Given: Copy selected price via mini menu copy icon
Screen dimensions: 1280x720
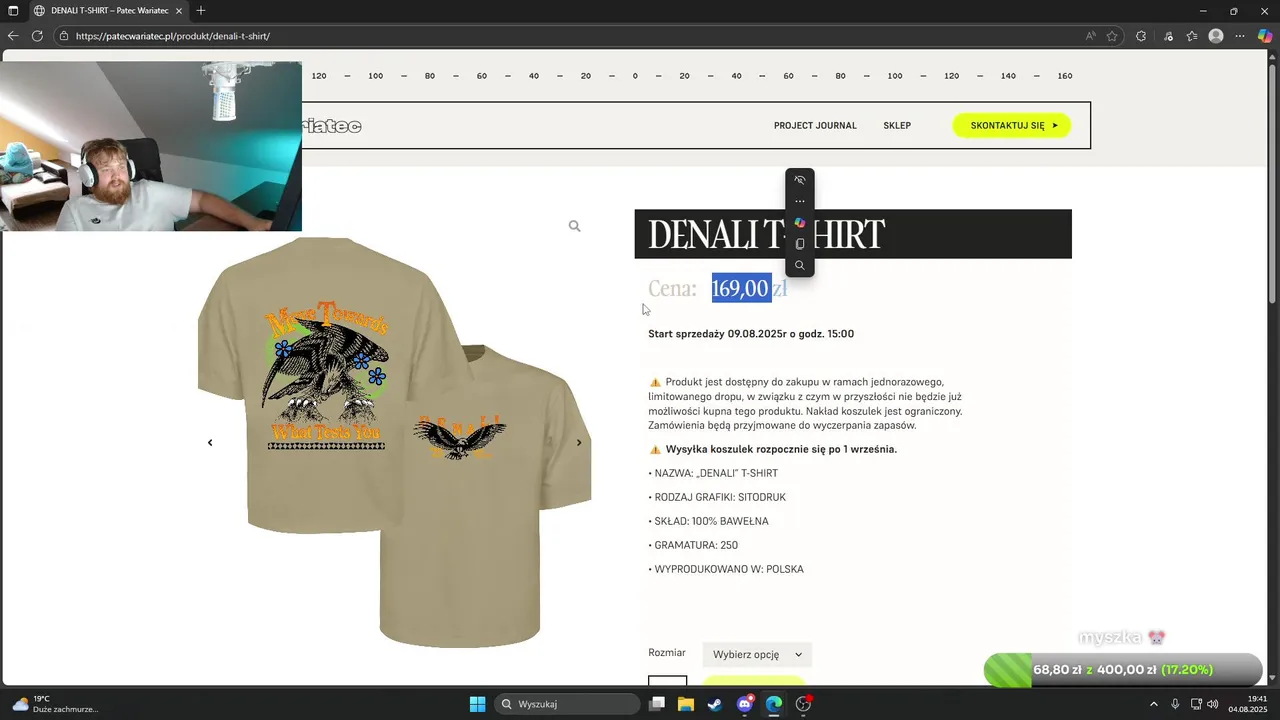Looking at the screenshot, I should pos(800,244).
